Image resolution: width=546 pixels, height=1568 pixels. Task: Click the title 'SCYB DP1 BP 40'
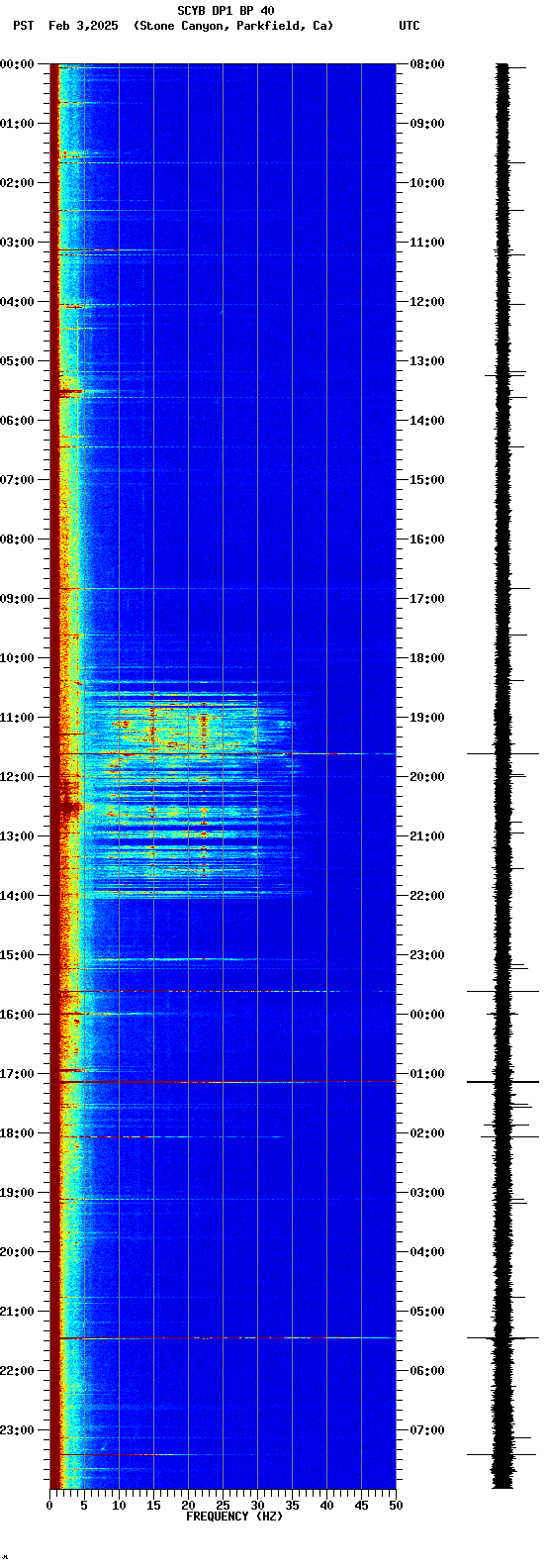pyautogui.click(x=226, y=11)
